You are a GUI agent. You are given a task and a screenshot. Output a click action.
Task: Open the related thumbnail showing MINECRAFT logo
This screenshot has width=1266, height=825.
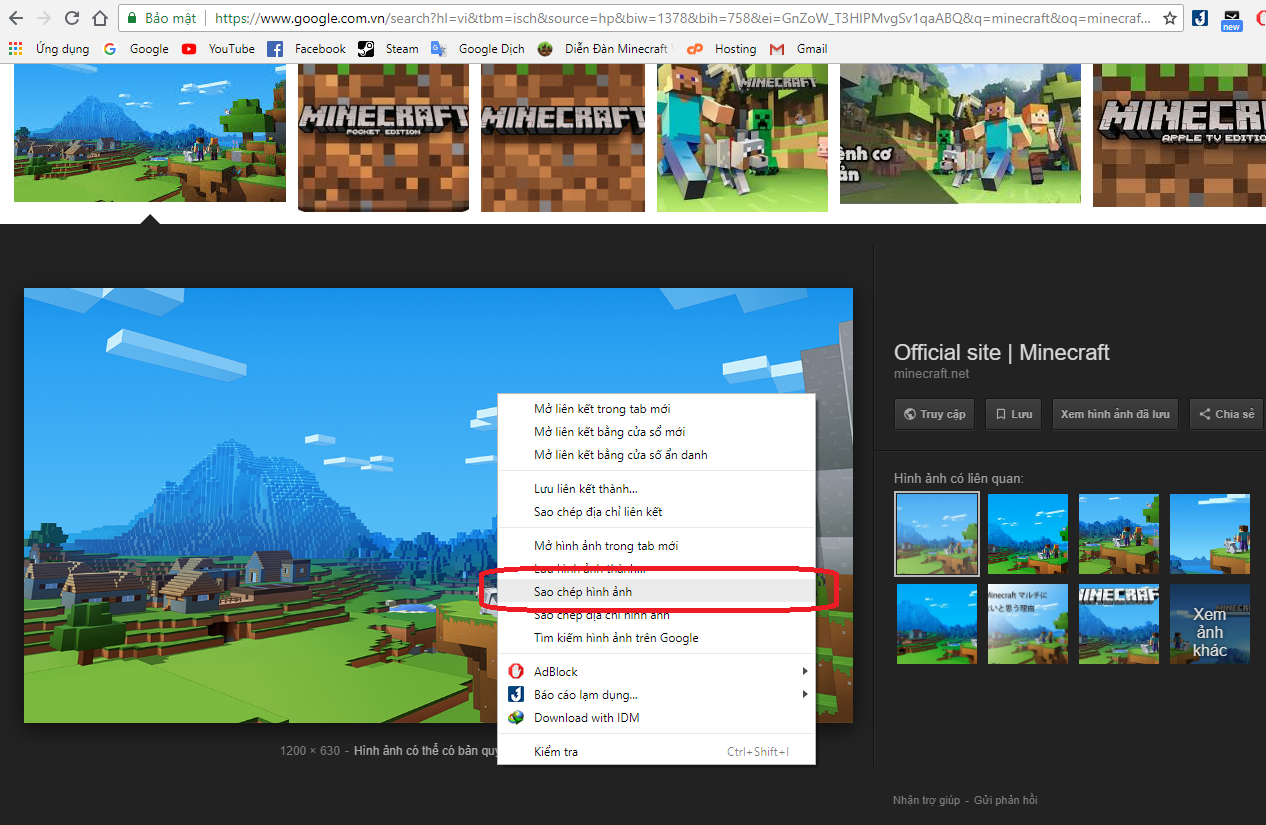[x=1119, y=624]
